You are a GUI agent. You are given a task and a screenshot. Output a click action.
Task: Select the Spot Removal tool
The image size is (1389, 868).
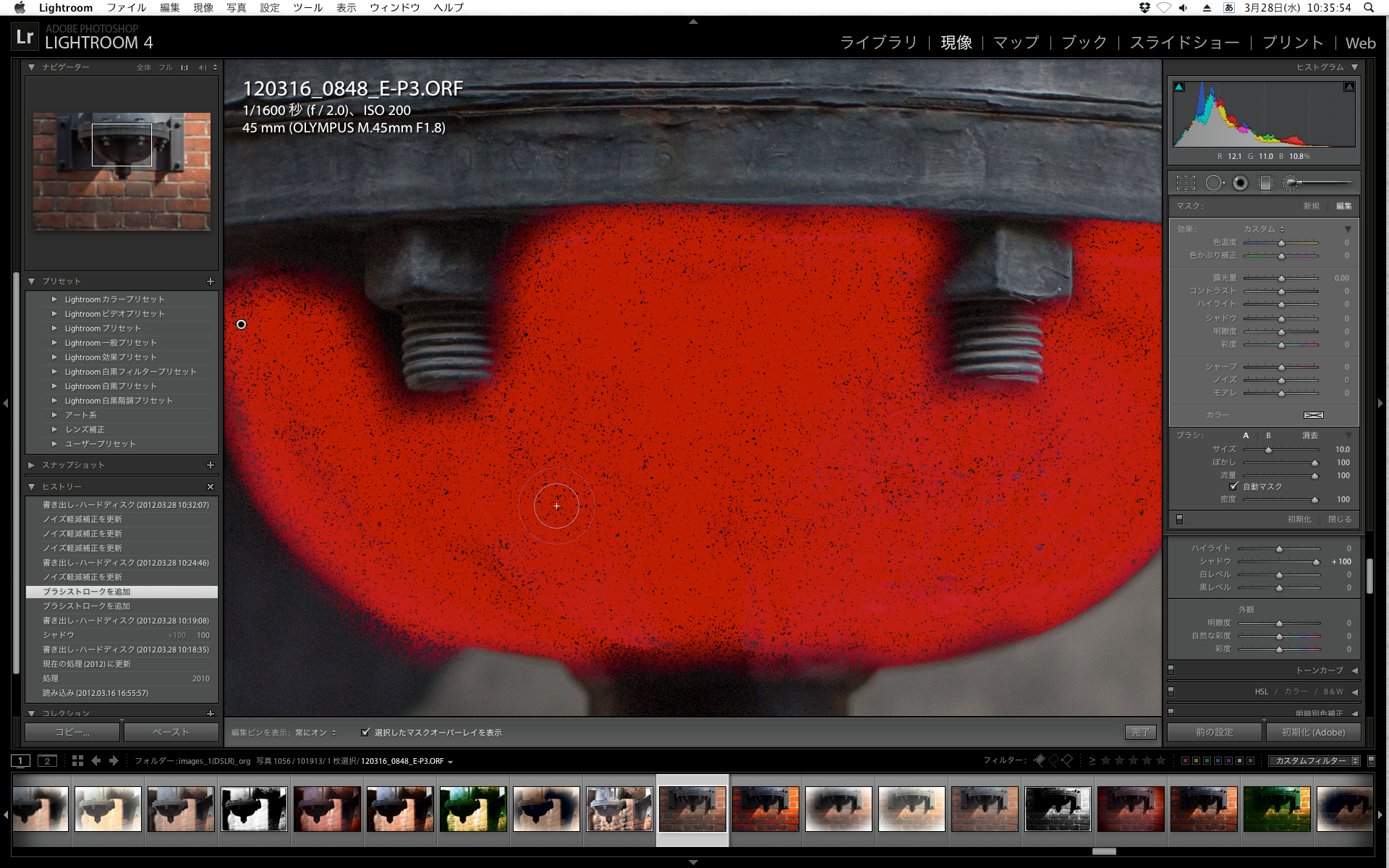click(1213, 183)
